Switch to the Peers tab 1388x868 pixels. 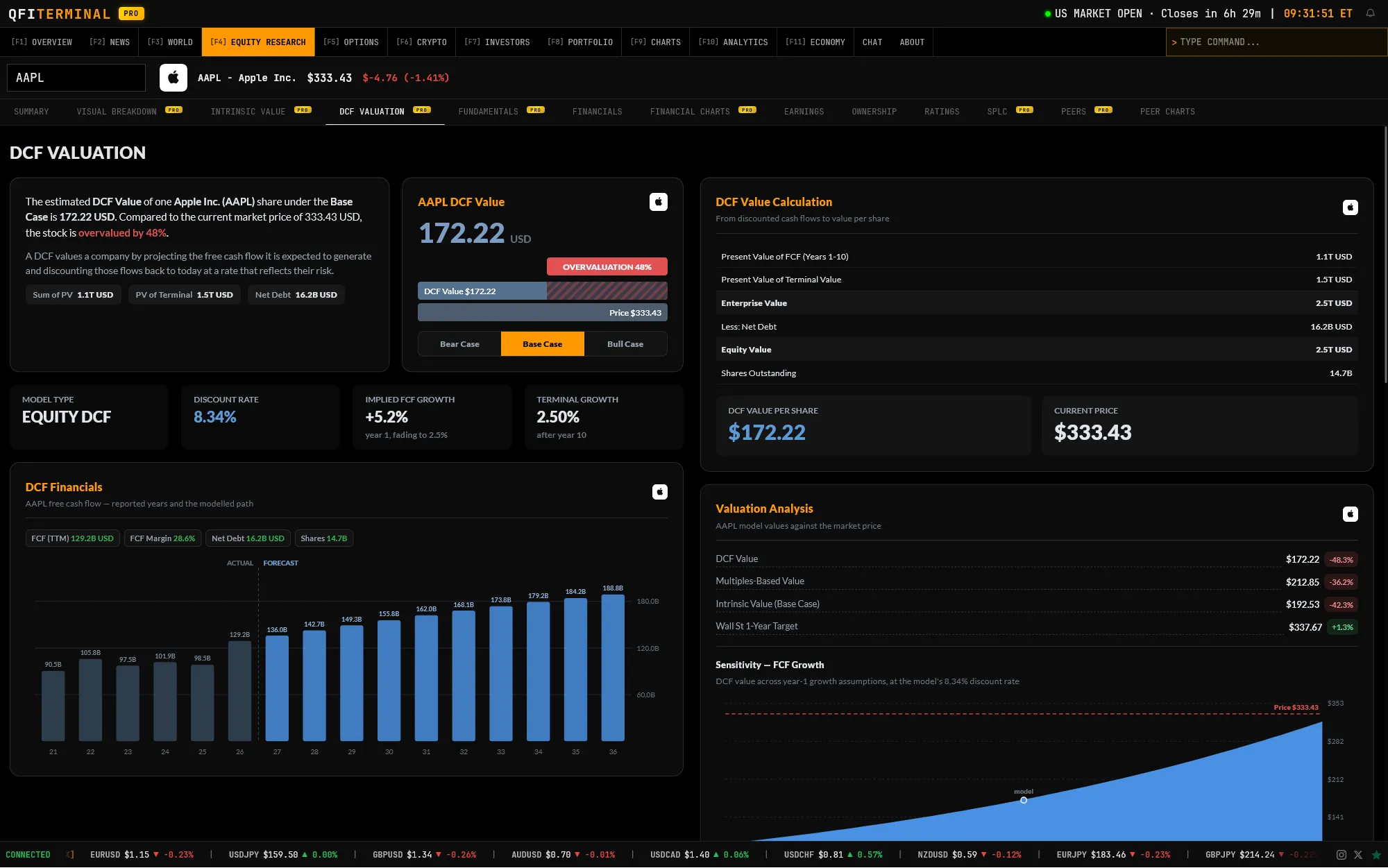coord(1087,112)
